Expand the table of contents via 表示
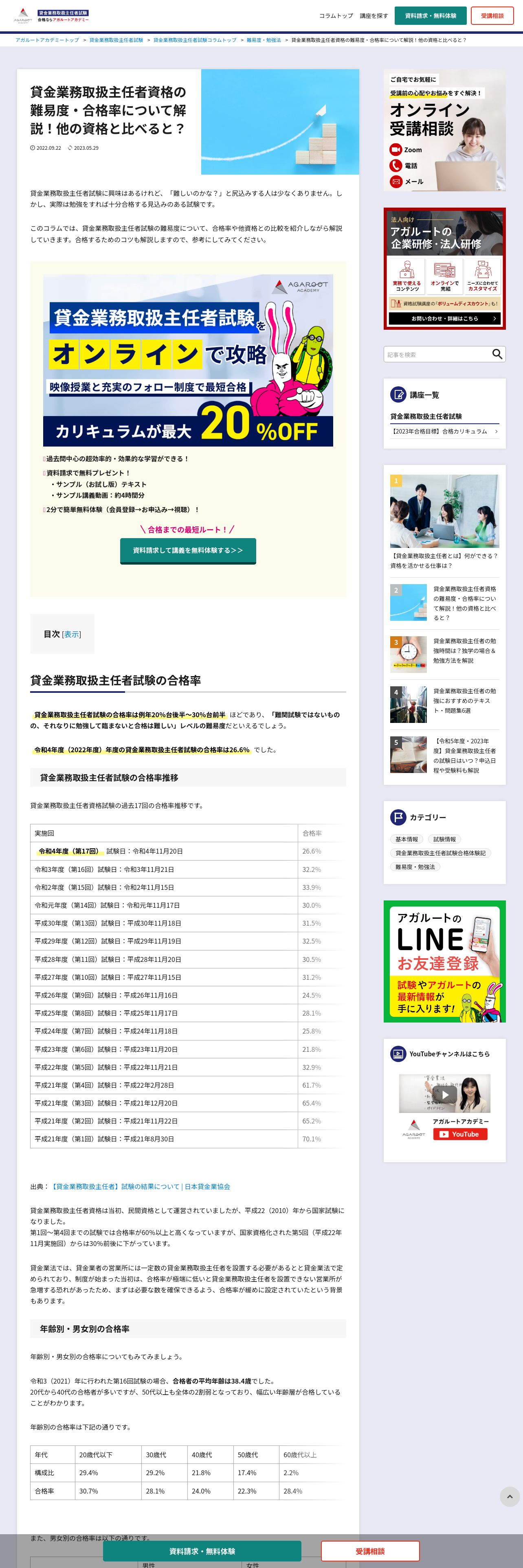The height and width of the screenshot is (1568, 523). pos(71,634)
